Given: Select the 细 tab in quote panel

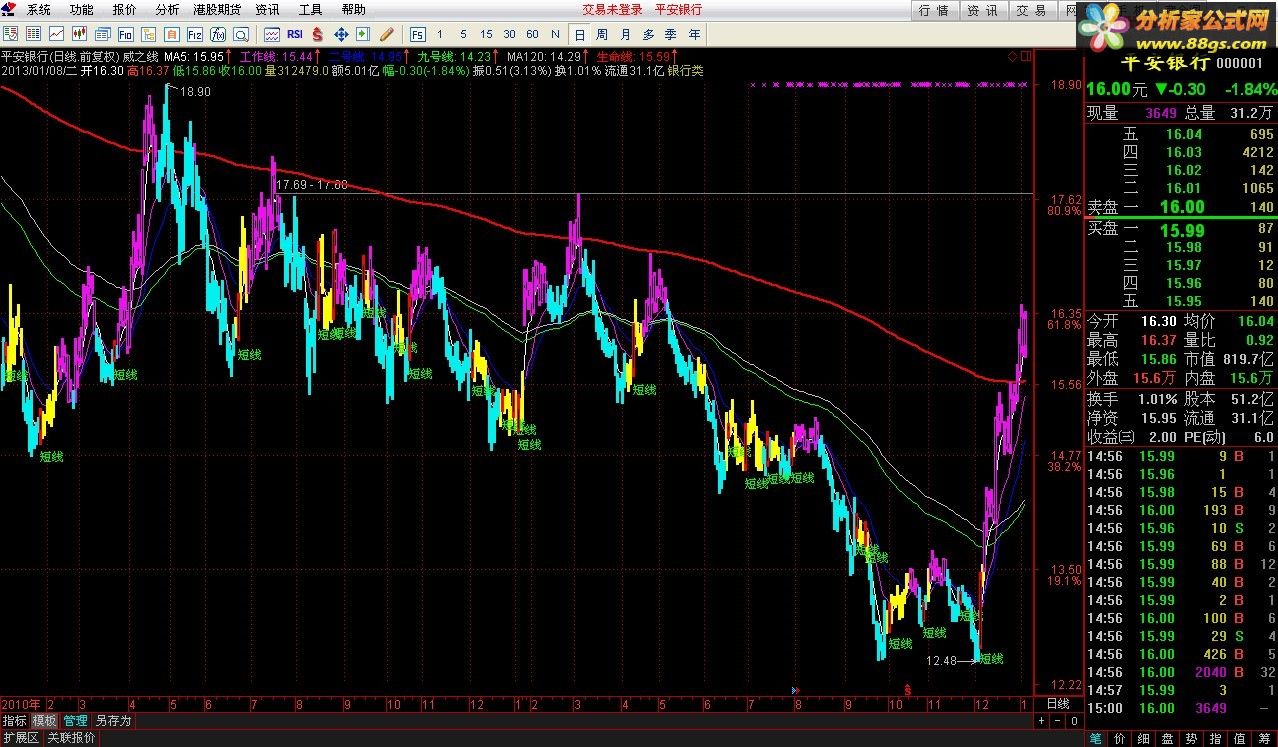Looking at the screenshot, I should (x=1144, y=738).
